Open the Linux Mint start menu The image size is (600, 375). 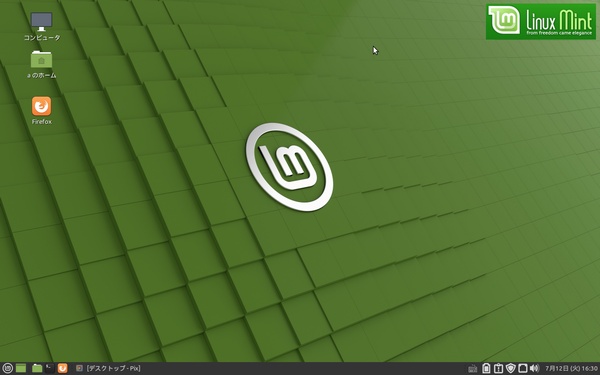pos(7,368)
